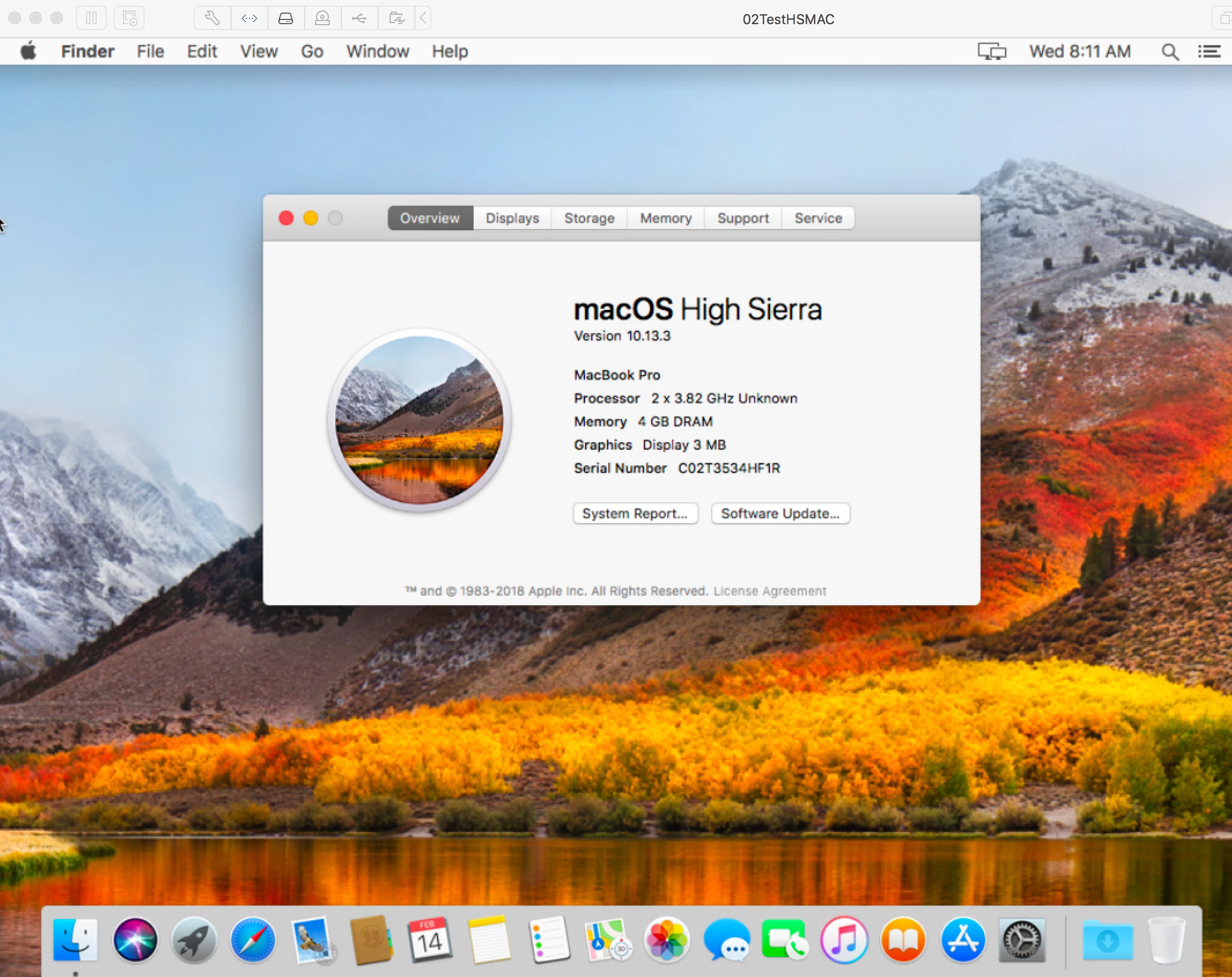Launch iTunes from the Dock
1232x977 pixels.
[x=844, y=940]
